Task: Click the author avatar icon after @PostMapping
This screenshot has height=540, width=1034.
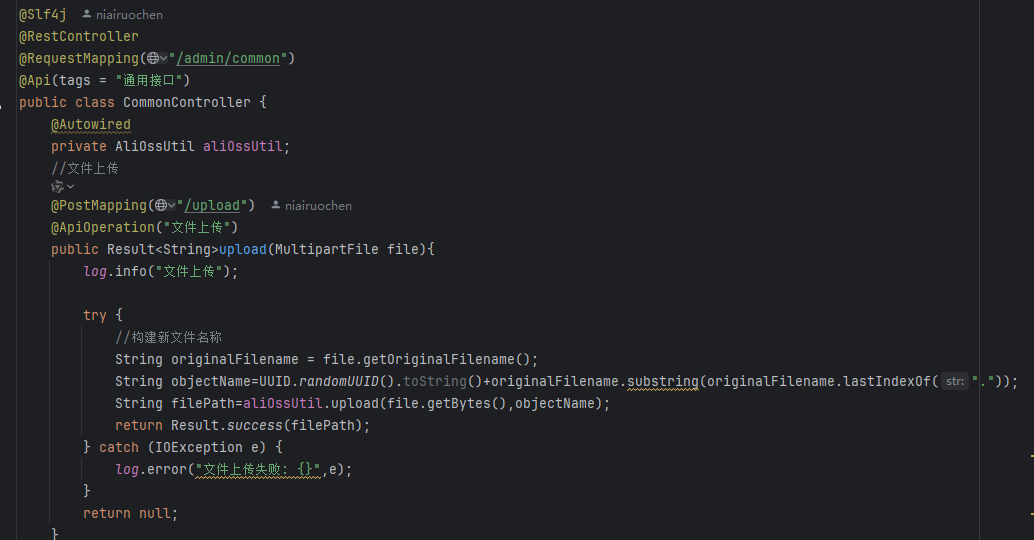Action: click(276, 205)
